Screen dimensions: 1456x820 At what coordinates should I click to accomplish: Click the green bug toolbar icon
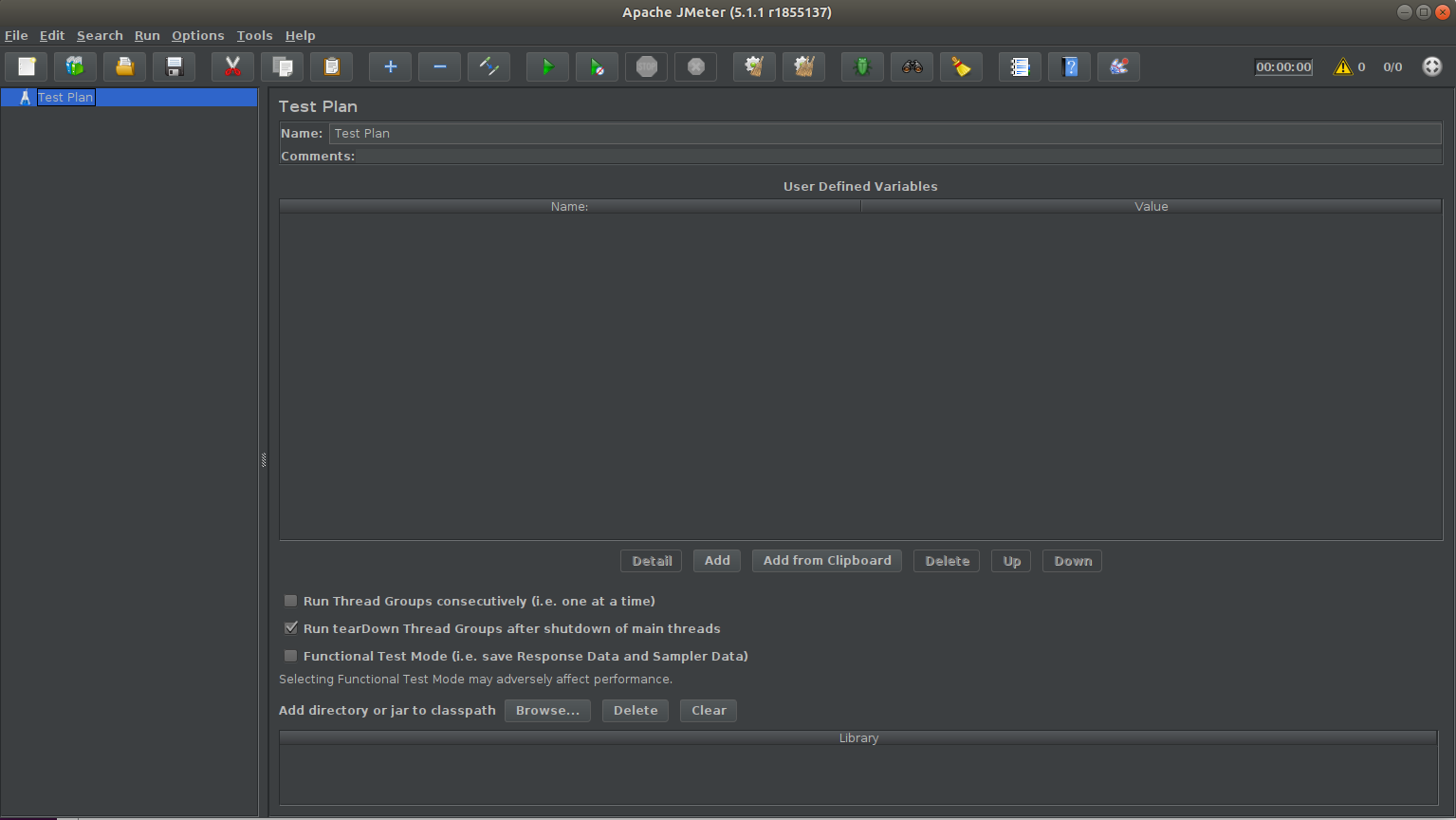(863, 66)
